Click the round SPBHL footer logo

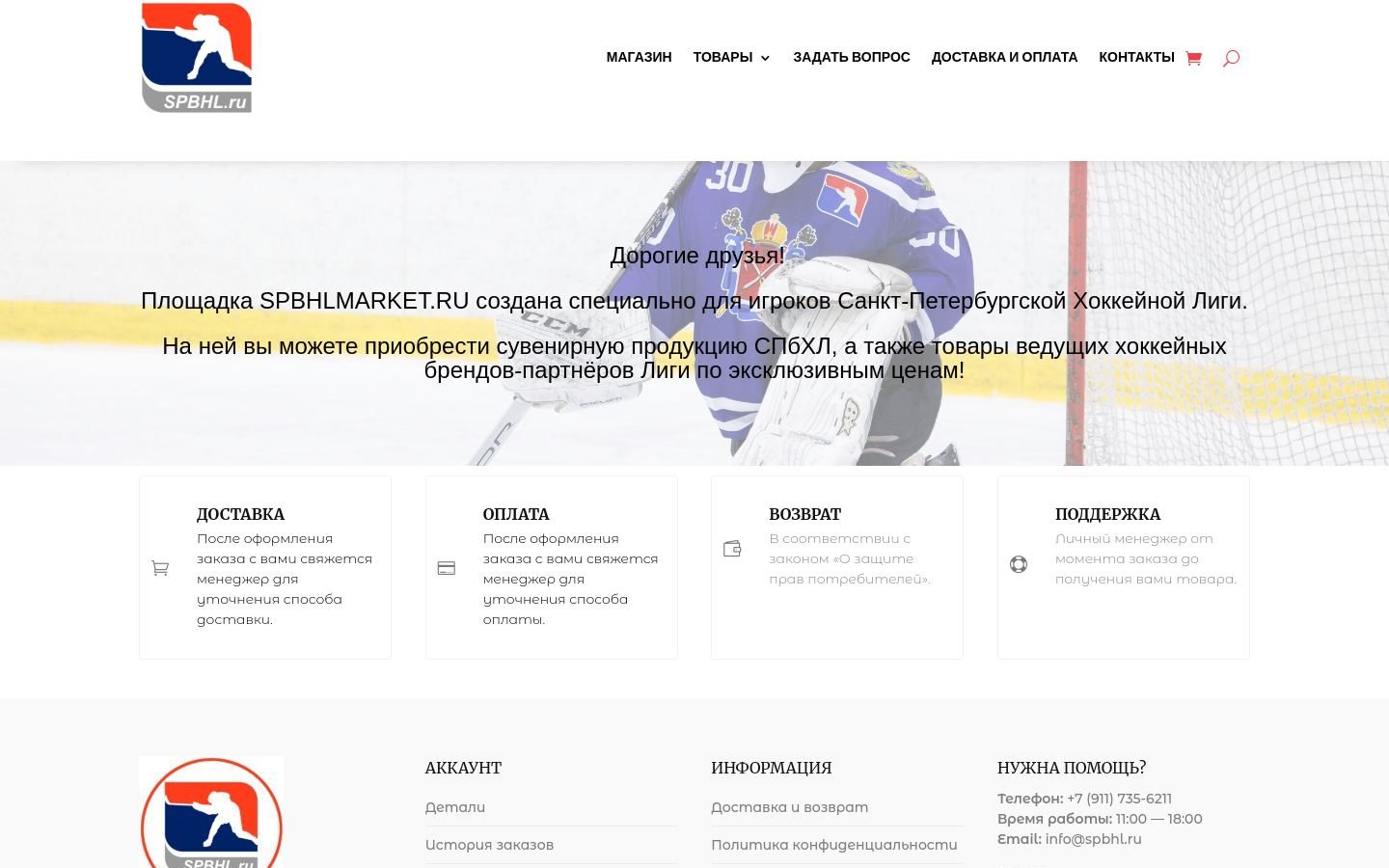(211, 813)
